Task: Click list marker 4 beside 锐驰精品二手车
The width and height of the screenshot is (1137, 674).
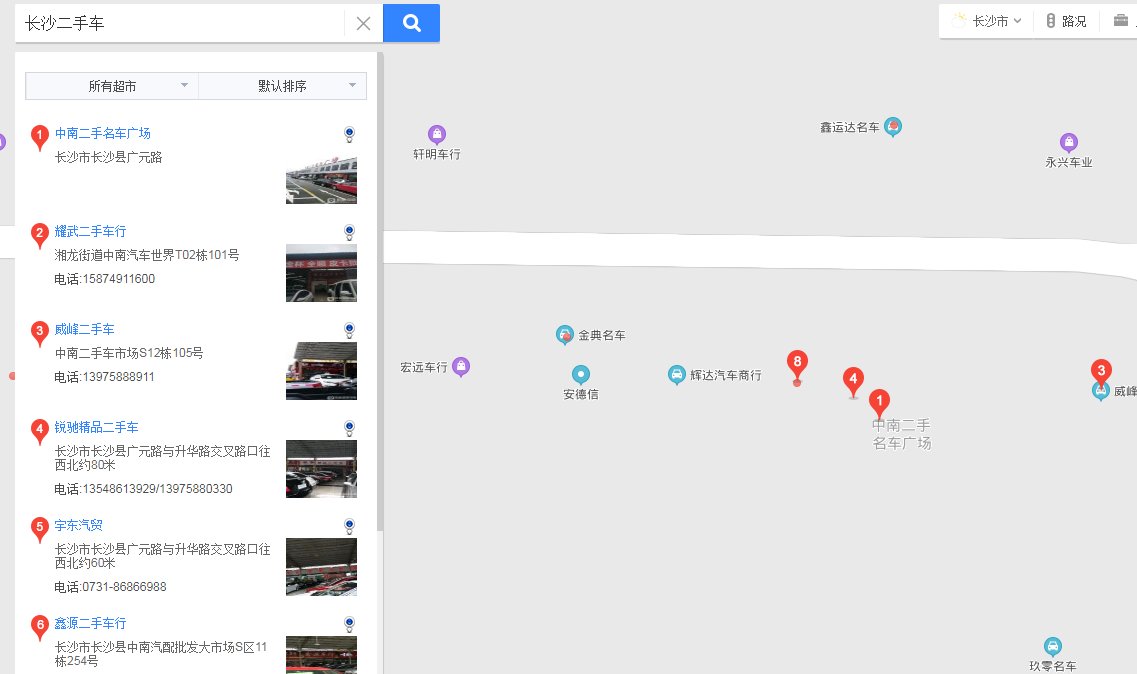Action: click(40, 430)
